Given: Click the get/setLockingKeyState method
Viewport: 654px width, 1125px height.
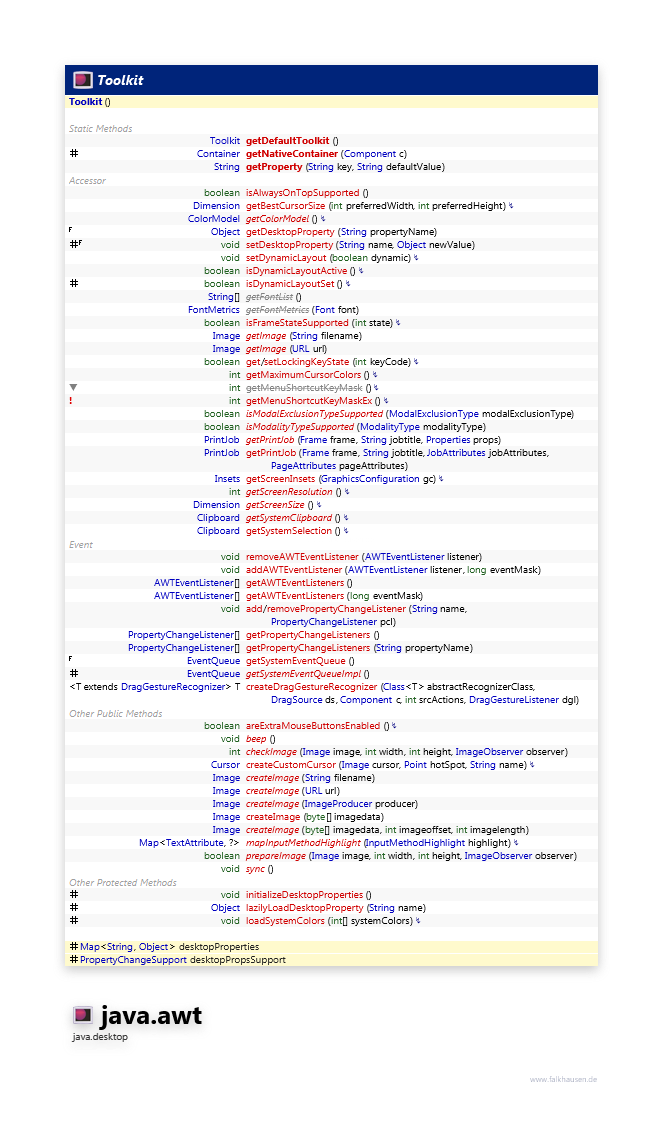Looking at the screenshot, I should pyautogui.click(x=298, y=362).
